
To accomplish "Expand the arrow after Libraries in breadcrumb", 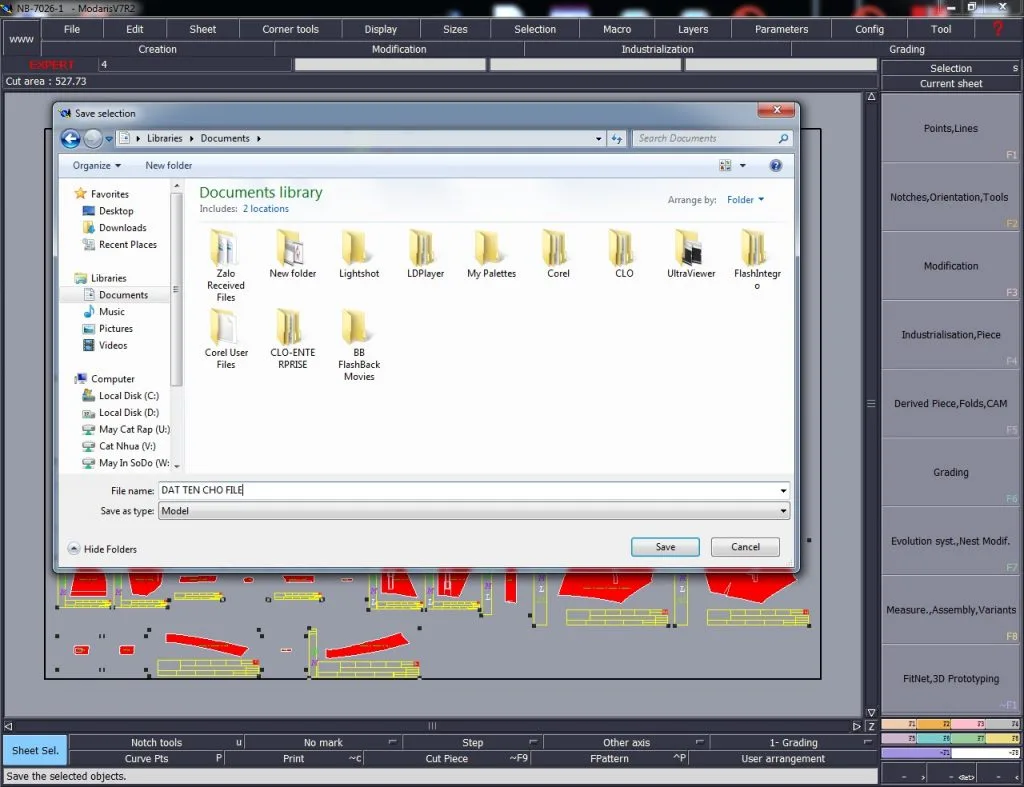I will pos(191,138).
